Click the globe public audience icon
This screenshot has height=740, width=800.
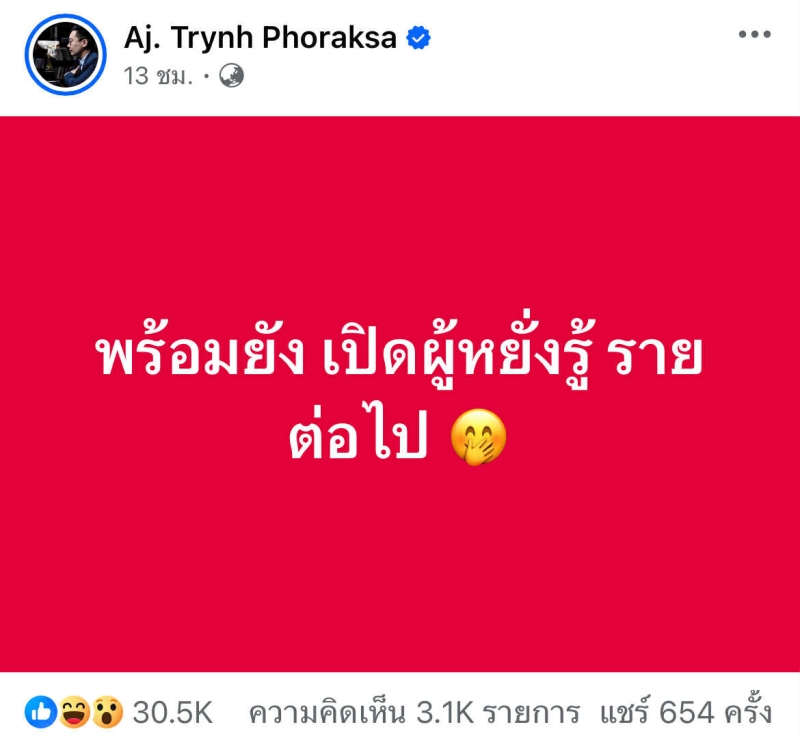(x=231, y=76)
